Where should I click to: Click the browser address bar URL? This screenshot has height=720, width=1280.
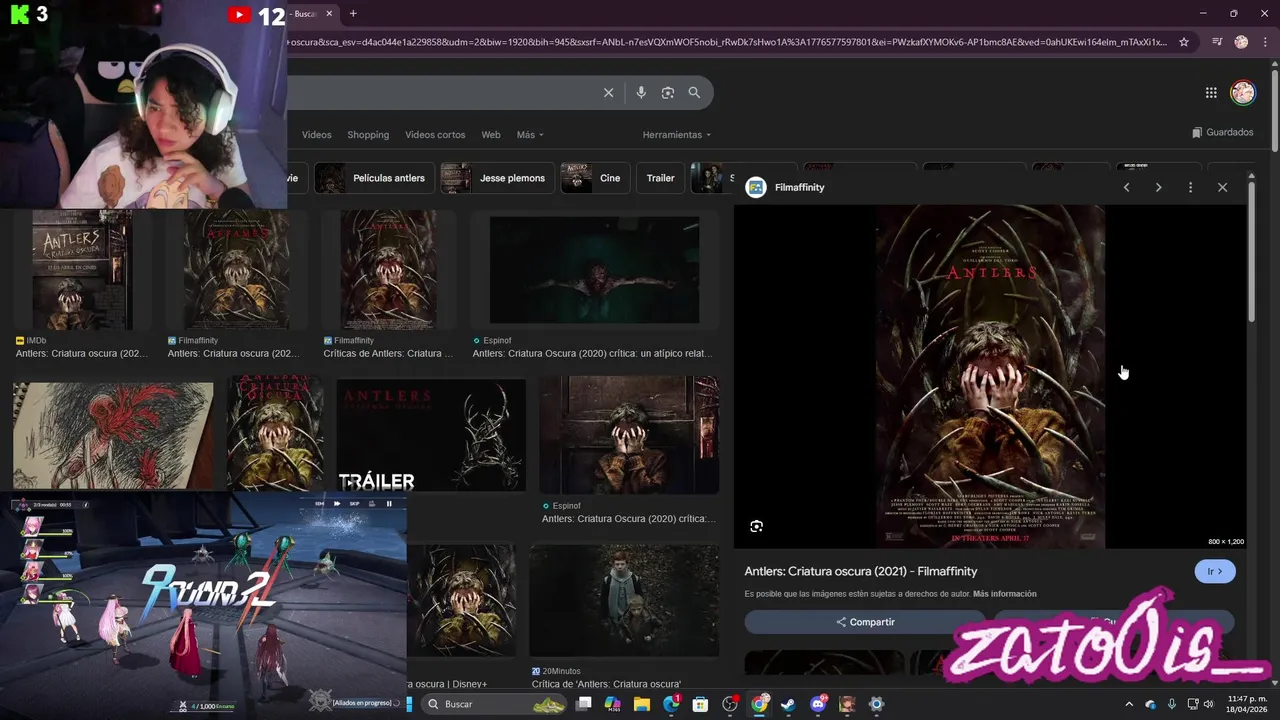[727, 42]
